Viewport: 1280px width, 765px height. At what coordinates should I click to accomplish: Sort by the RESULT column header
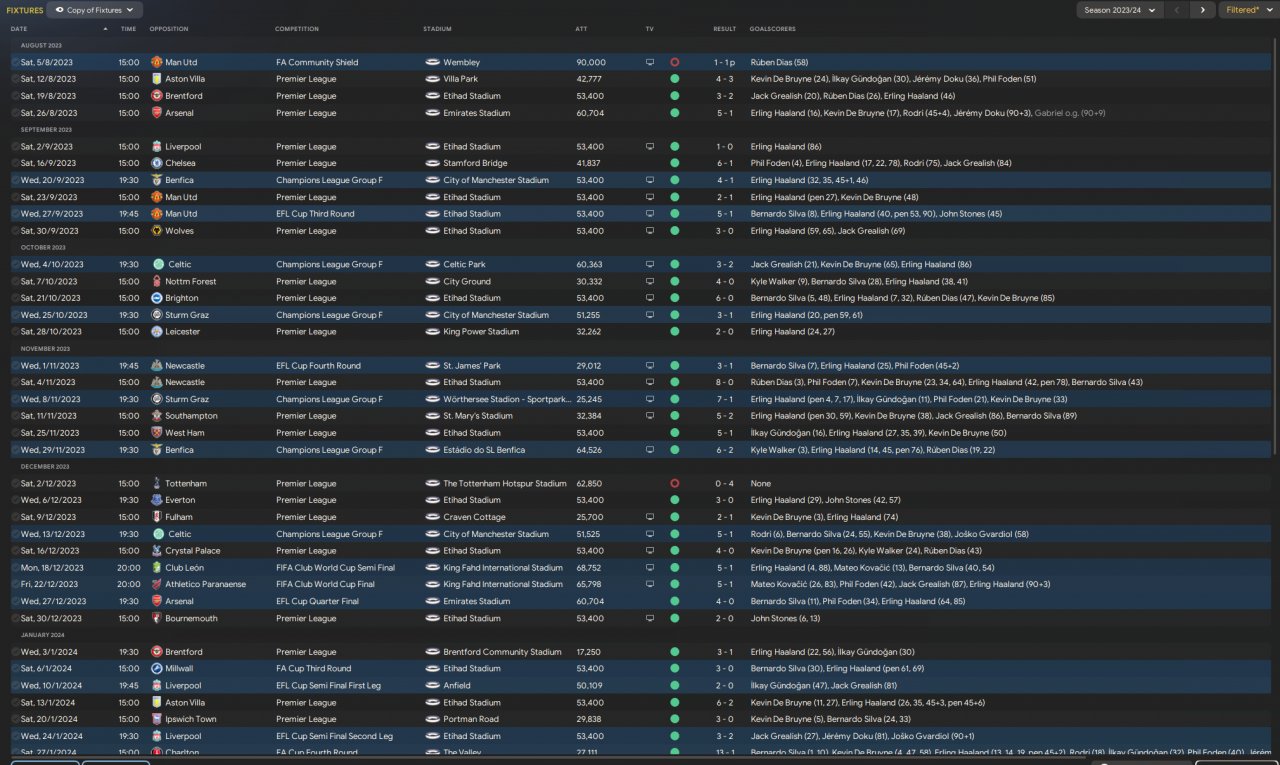tap(725, 29)
